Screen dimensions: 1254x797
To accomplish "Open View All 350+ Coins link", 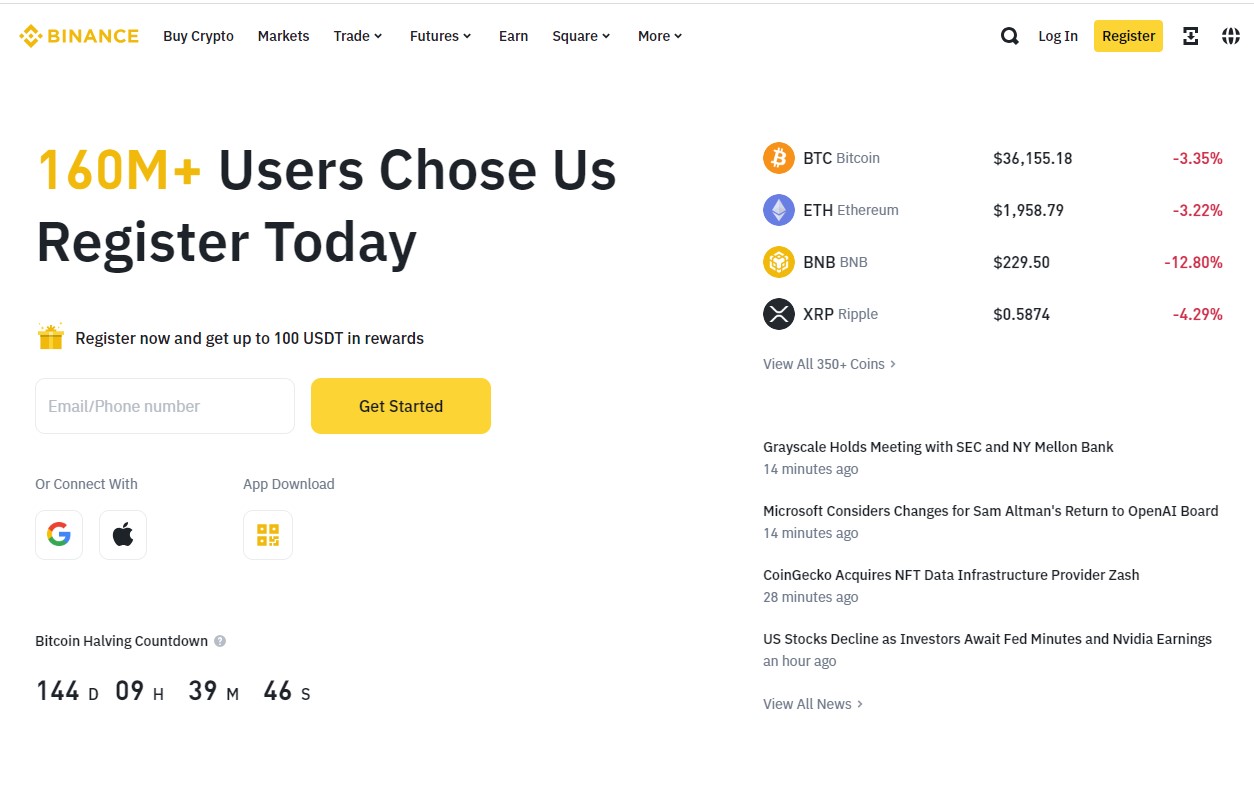I will click(829, 364).
